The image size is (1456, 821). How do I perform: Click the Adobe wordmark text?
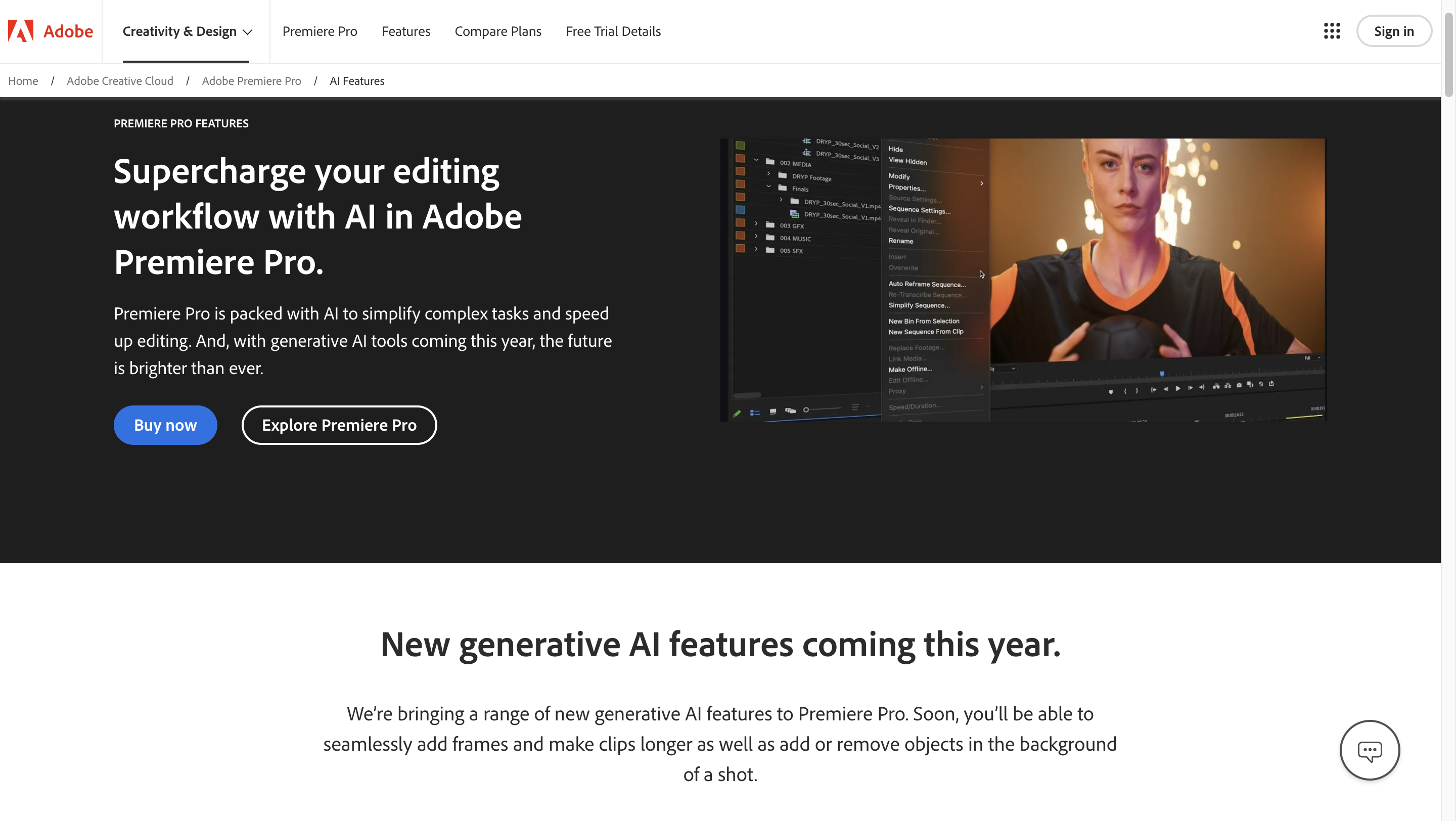point(68,31)
